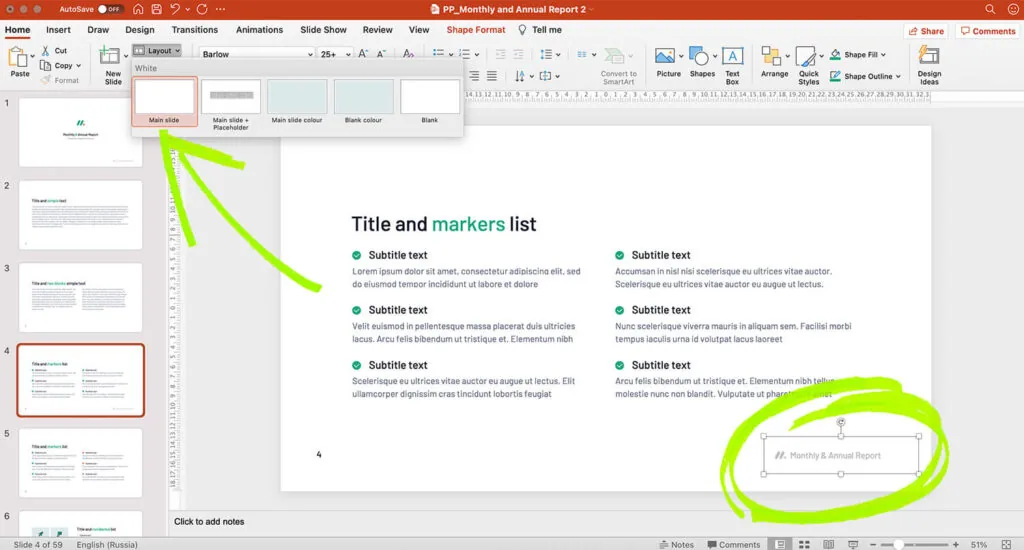Image resolution: width=1024 pixels, height=550 pixels.
Task: Open the Shape Format tab
Action: point(475,30)
